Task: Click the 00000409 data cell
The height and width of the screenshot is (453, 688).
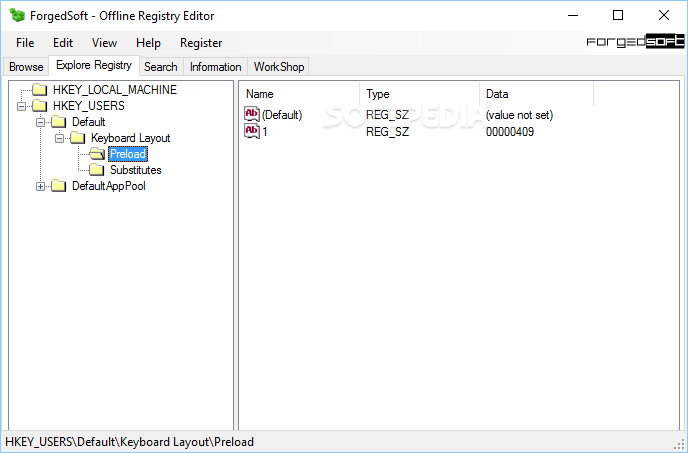Action: pyautogui.click(x=510, y=131)
